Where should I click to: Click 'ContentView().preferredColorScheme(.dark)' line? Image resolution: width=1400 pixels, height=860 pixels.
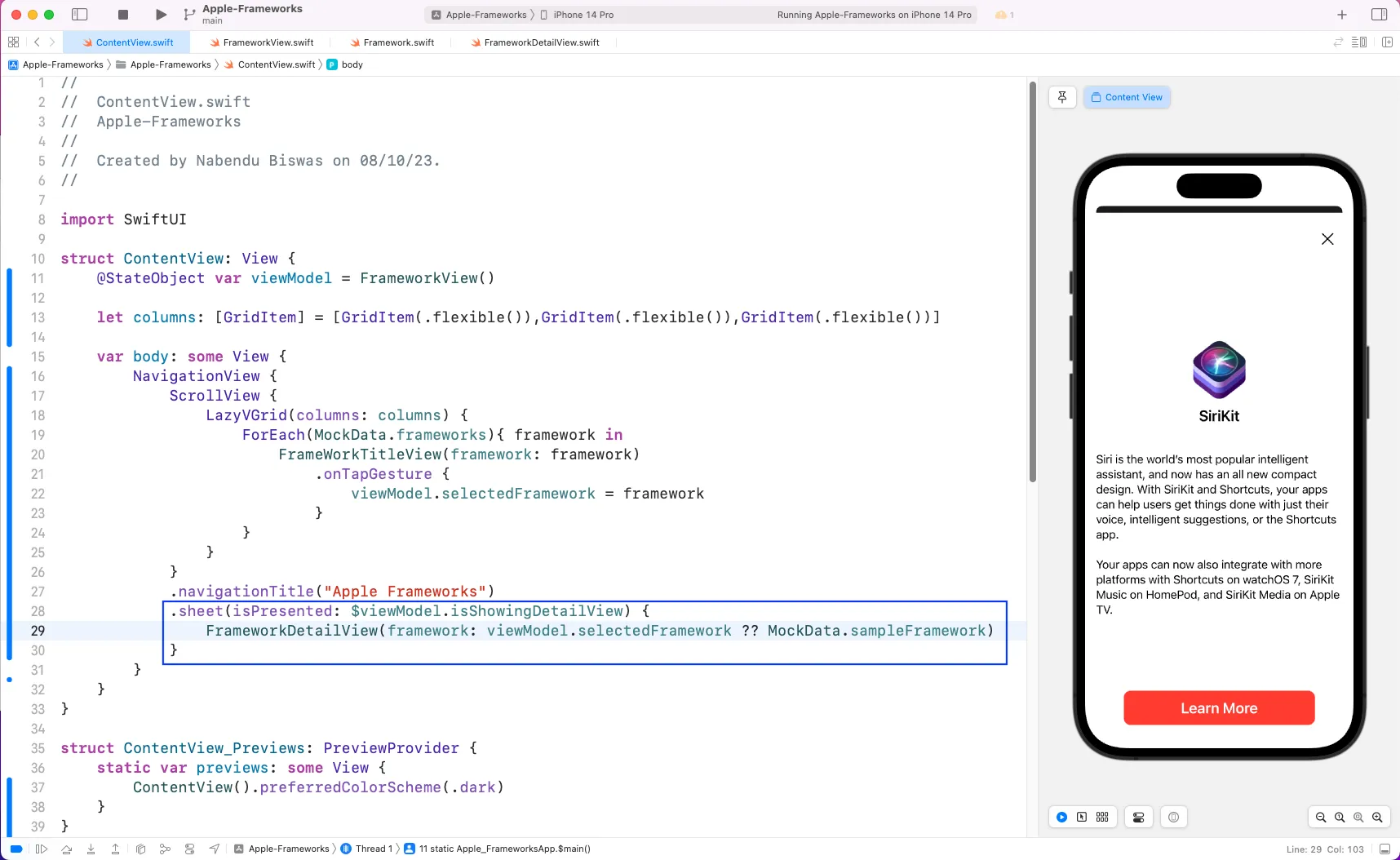318,787
